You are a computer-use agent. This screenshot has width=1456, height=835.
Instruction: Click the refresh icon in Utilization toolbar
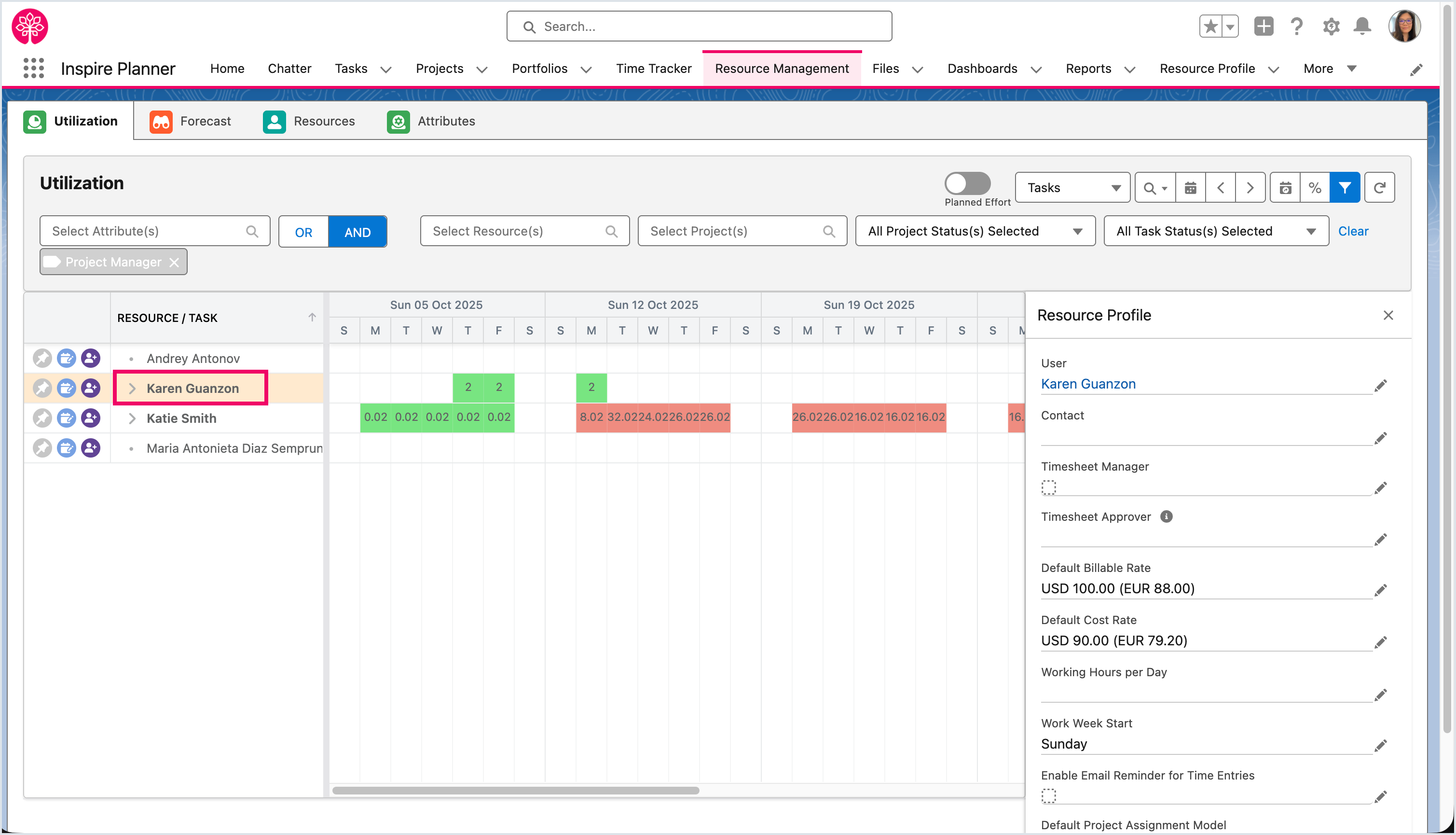click(x=1379, y=188)
